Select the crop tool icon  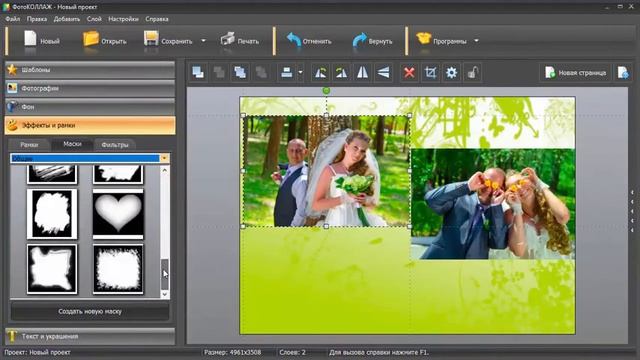point(430,73)
